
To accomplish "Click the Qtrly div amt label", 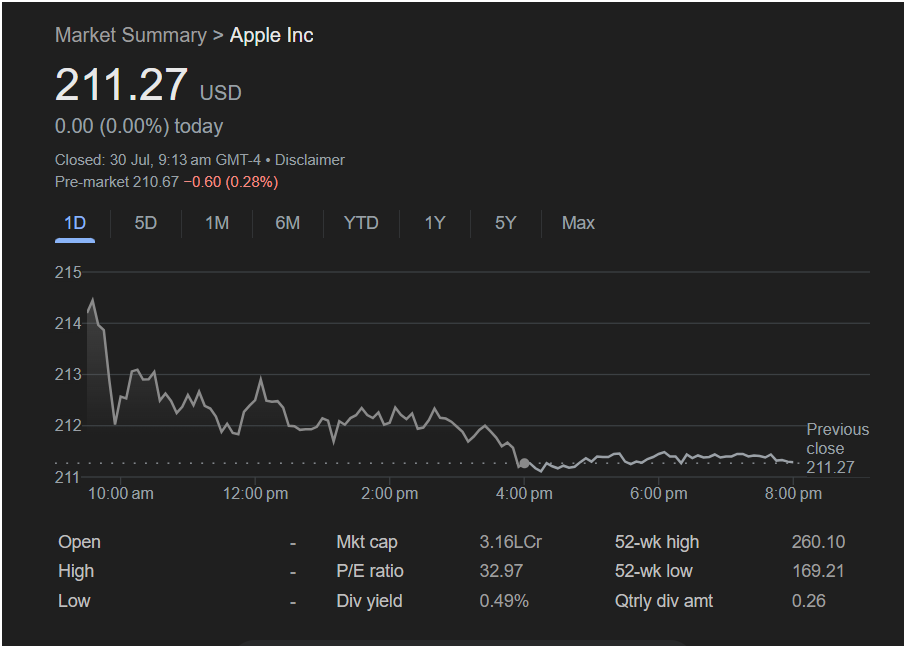I will 664,601.
